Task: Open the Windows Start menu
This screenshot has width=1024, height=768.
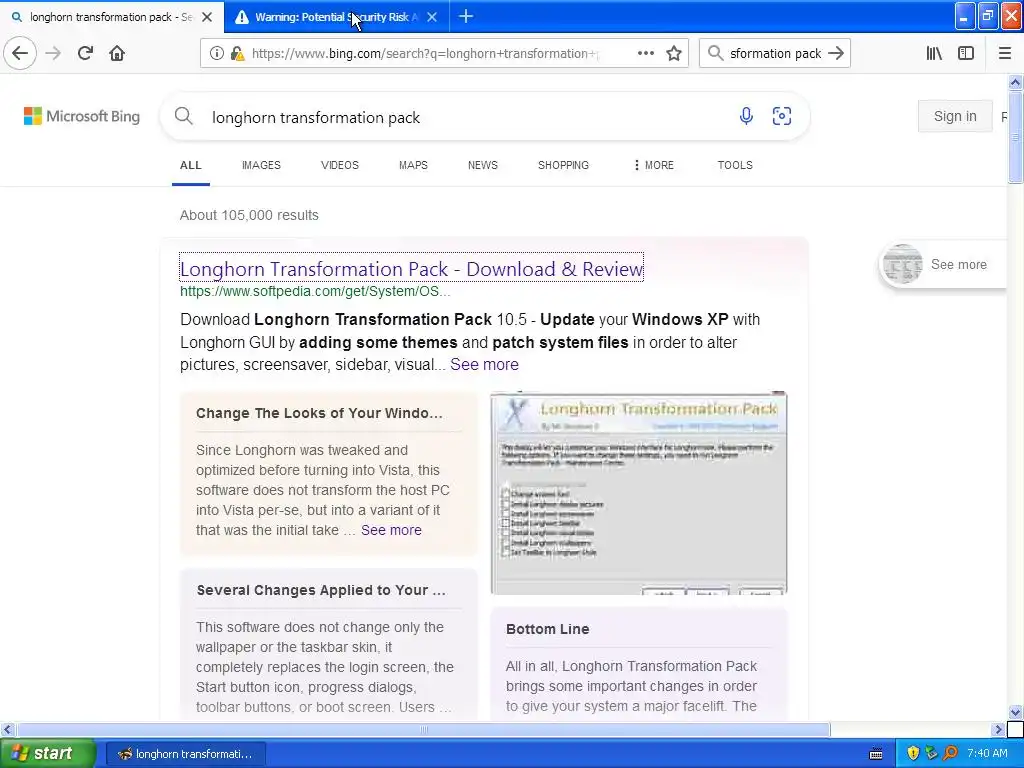Action: tap(47, 753)
